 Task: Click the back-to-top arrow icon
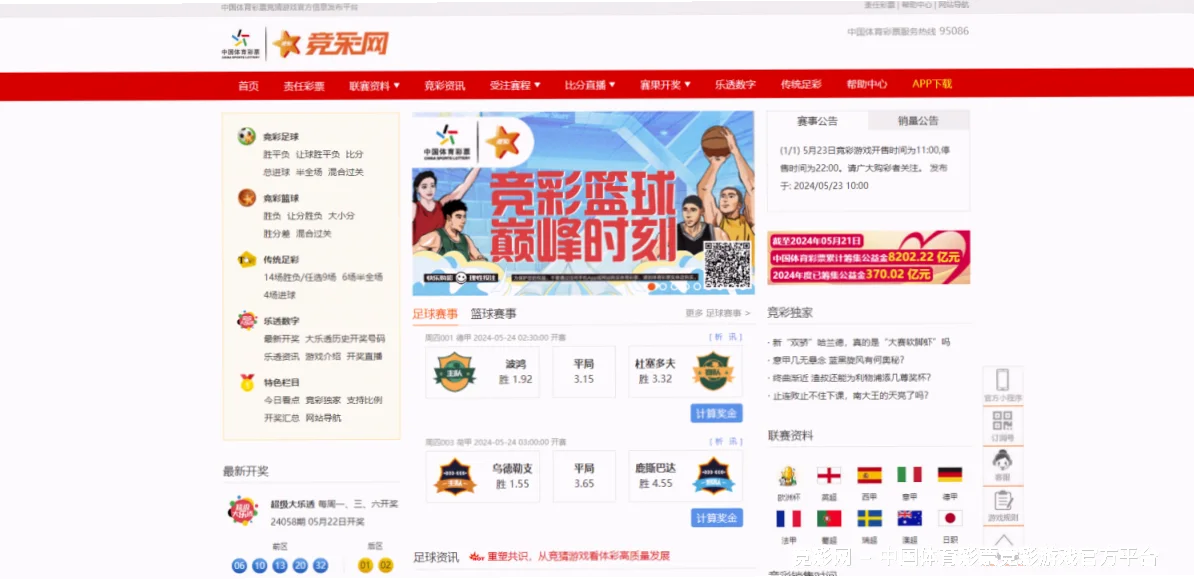click(1003, 540)
